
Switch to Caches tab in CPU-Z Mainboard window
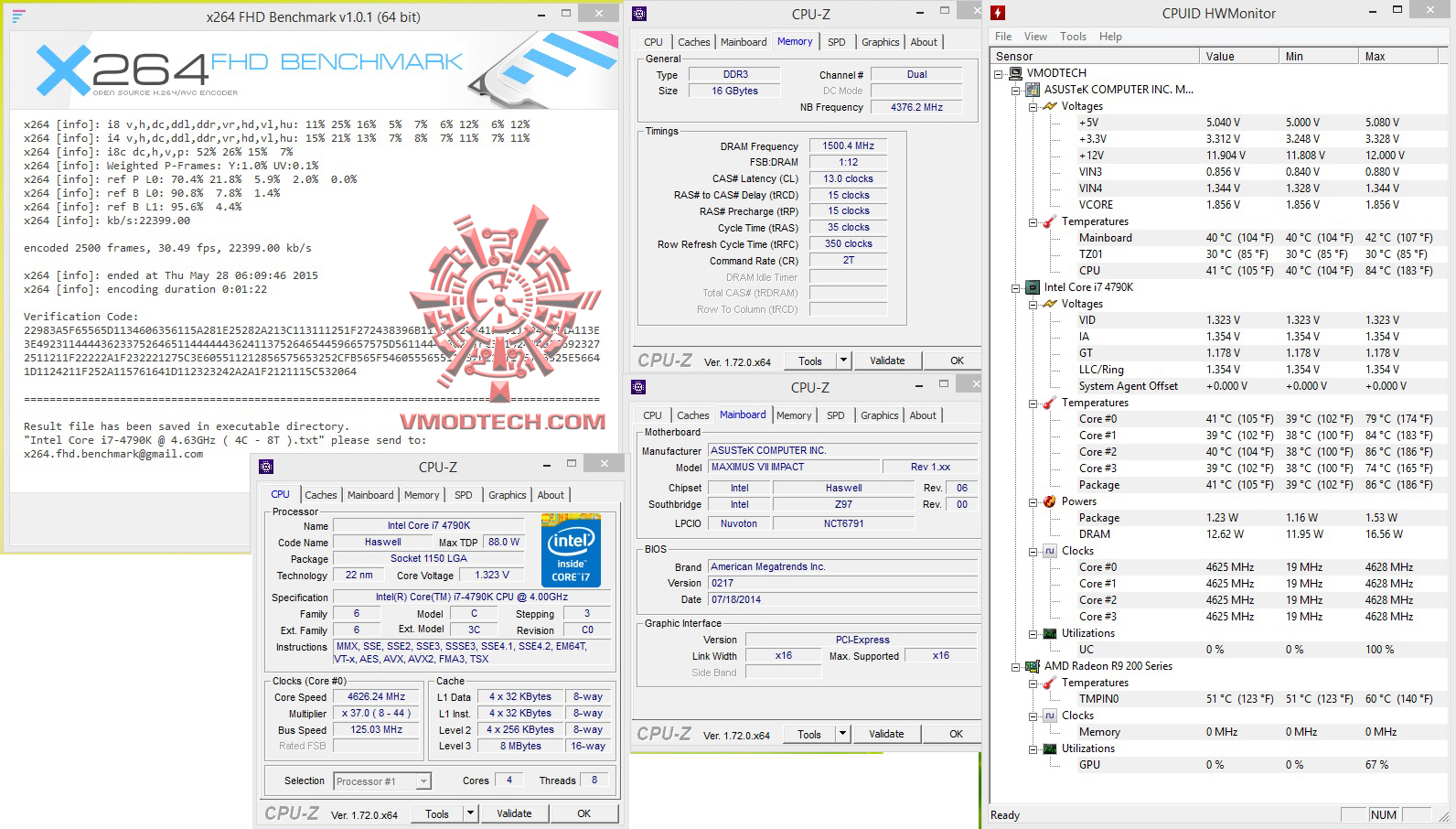tap(692, 415)
